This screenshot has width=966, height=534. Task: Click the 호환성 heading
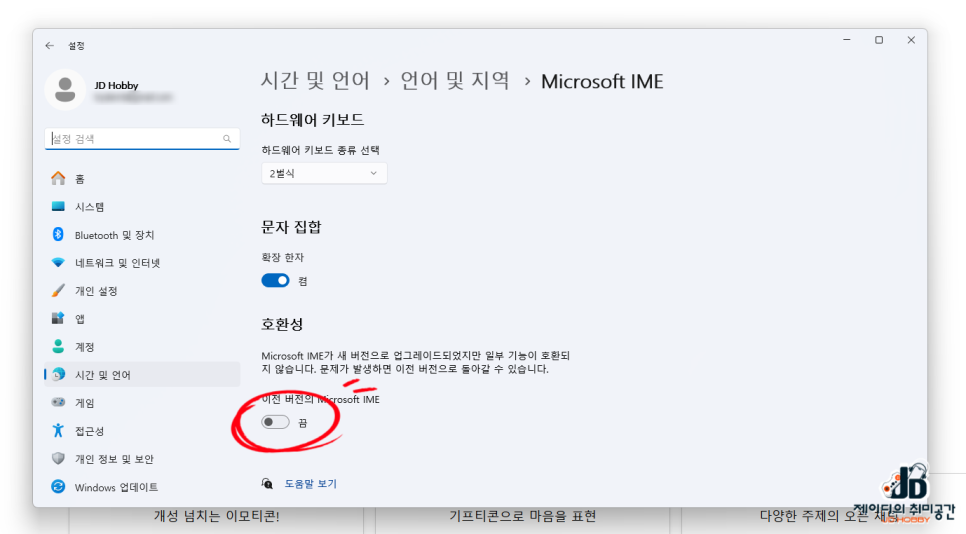tap(282, 324)
